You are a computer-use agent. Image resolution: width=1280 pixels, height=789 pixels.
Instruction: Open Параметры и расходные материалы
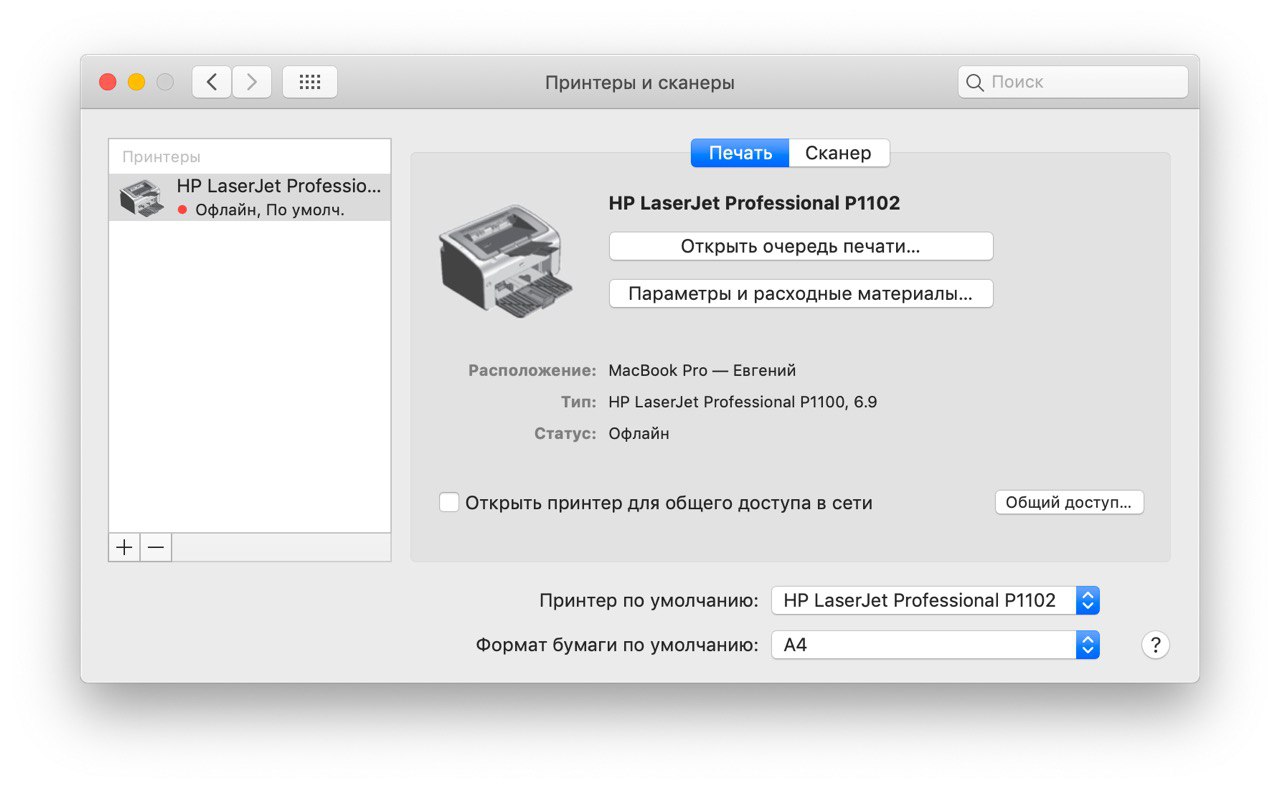[801, 294]
